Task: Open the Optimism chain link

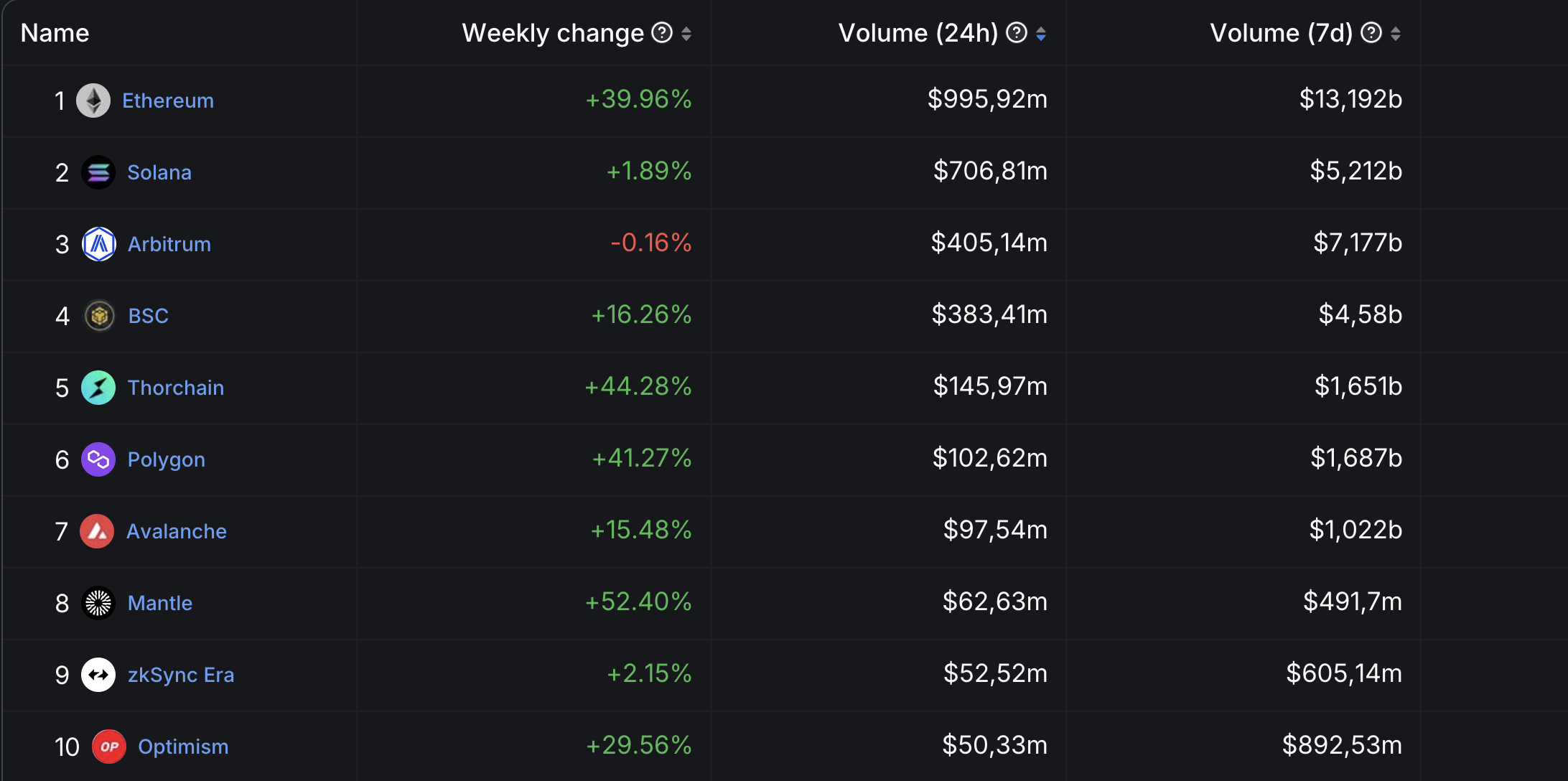Action: 183,747
